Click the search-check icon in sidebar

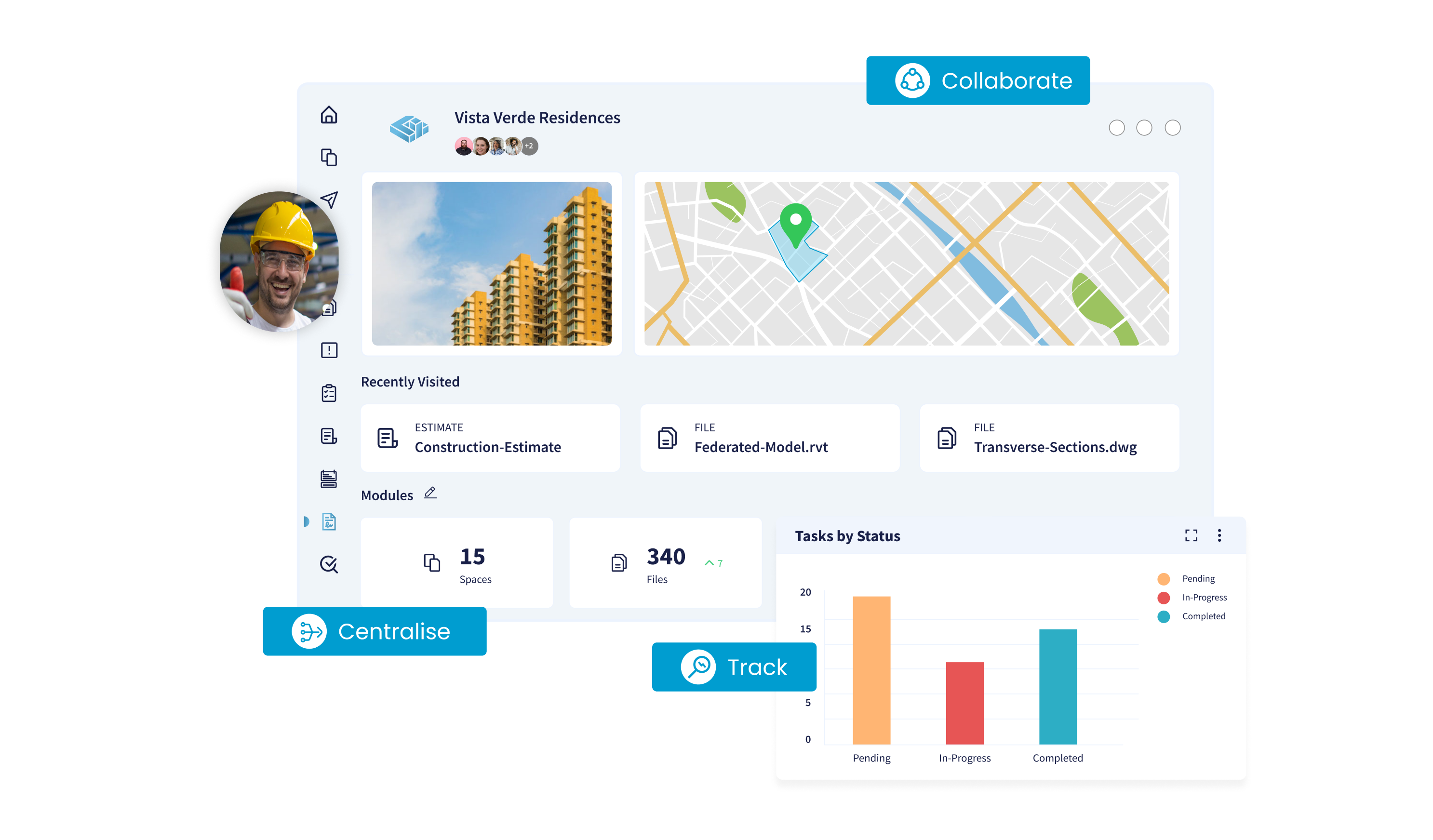(x=329, y=564)
